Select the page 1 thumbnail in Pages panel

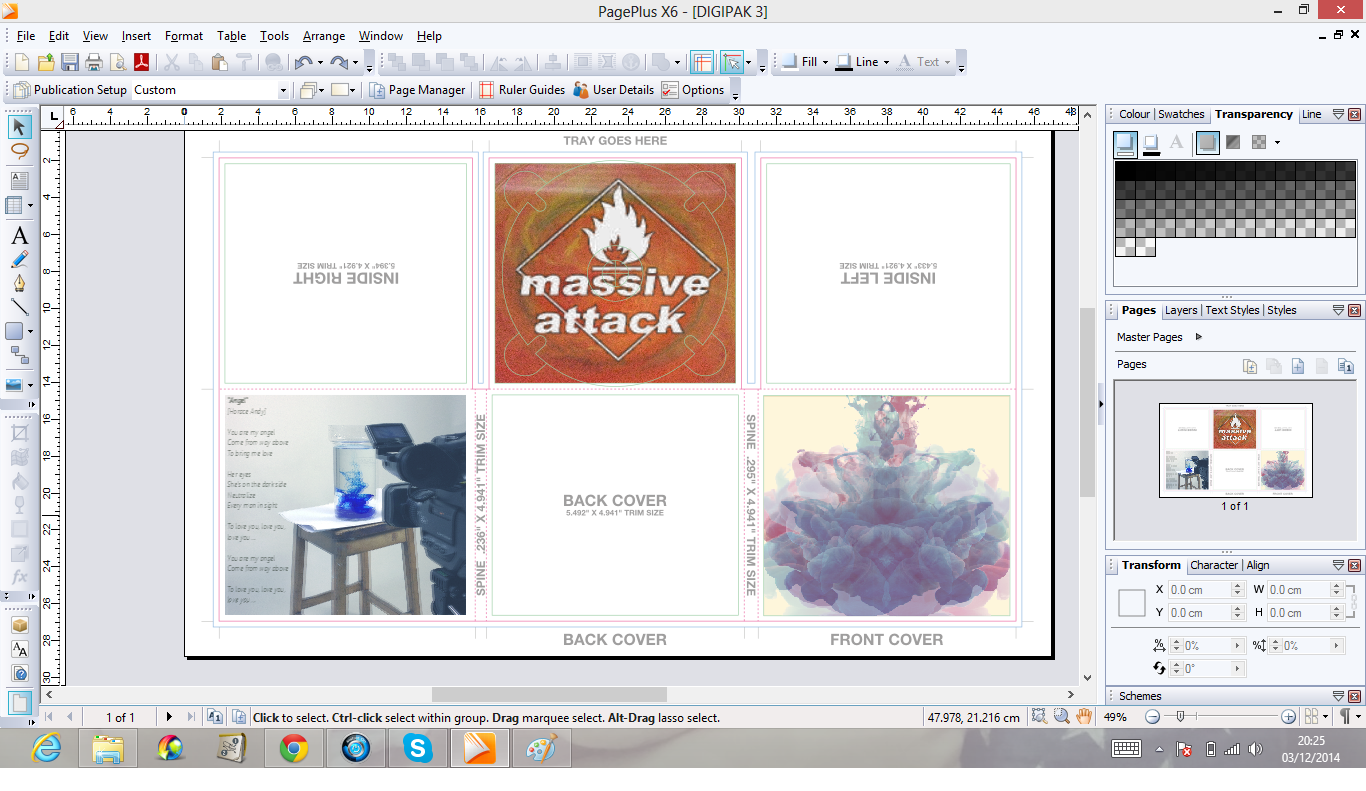point(1235,450)
